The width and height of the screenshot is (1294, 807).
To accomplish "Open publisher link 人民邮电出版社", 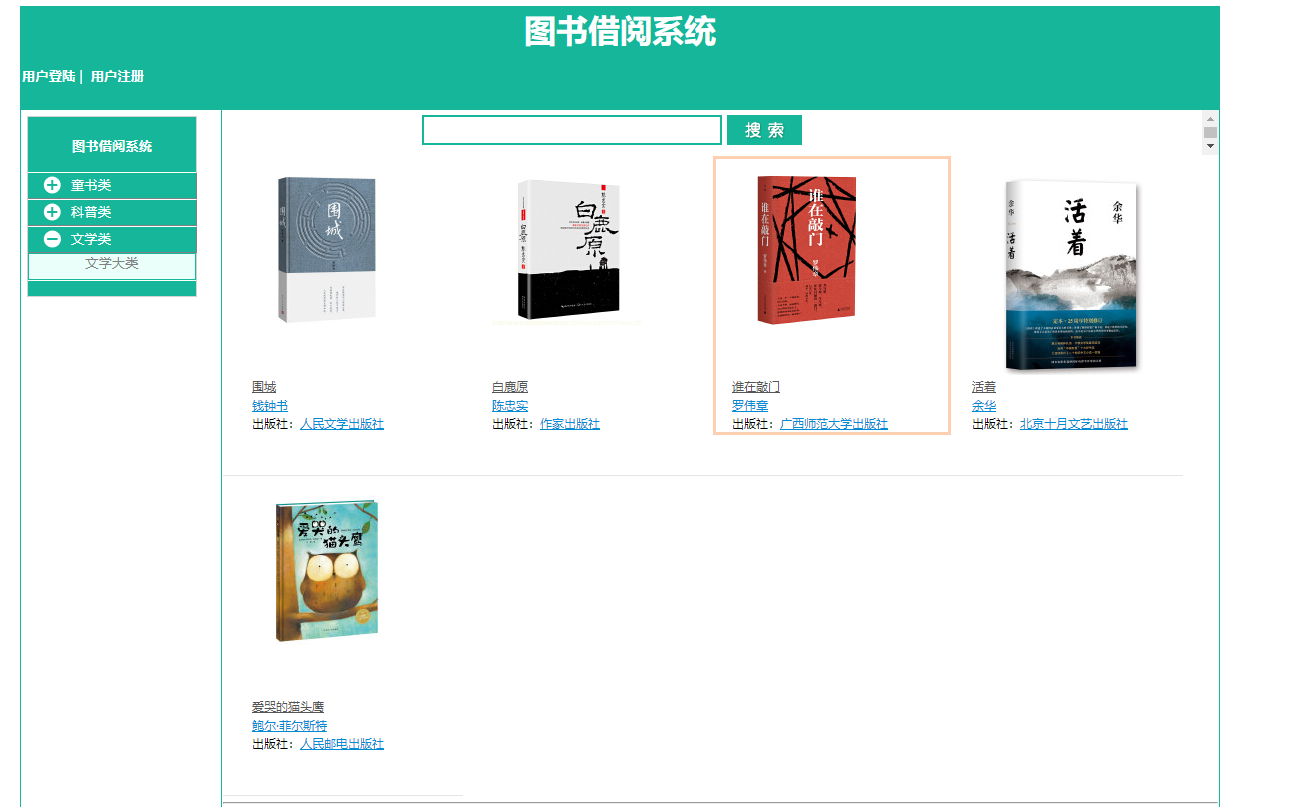I will 342,744.
